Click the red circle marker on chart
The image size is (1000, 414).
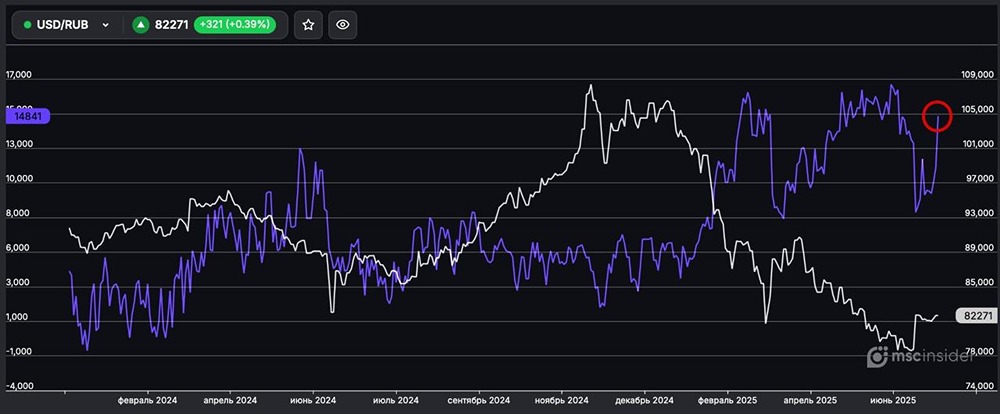click(937, 116)
